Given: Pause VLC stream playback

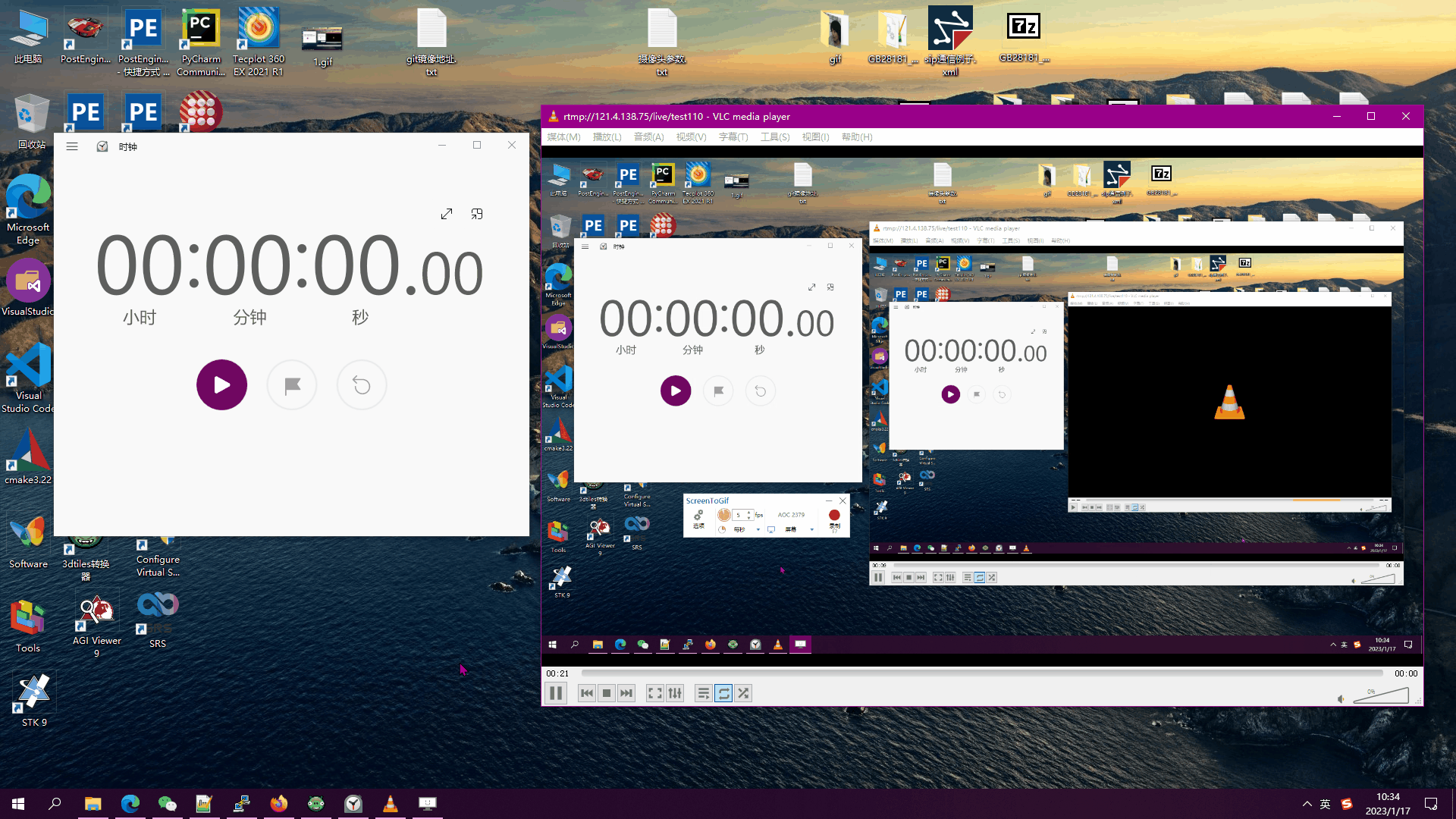Looking at the screenshot, I should (x=556, y=693).
